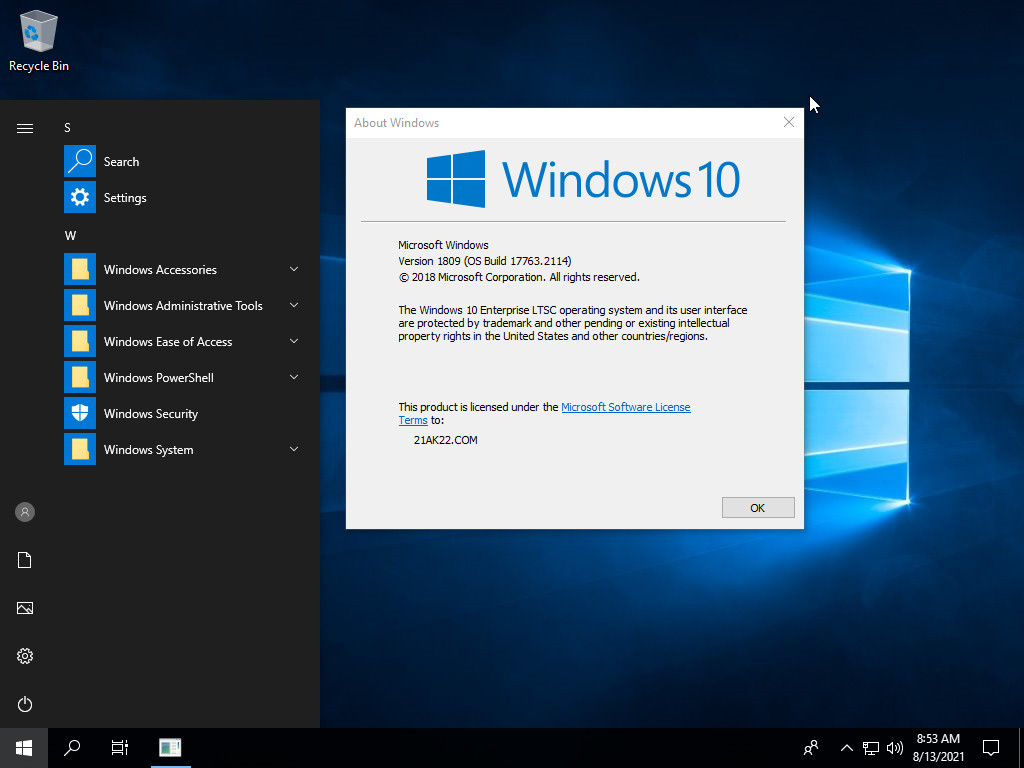Open the Recycle Bin desktop icon
Viewport: 1024px width, 768px height.
click(x=39, y=40)
